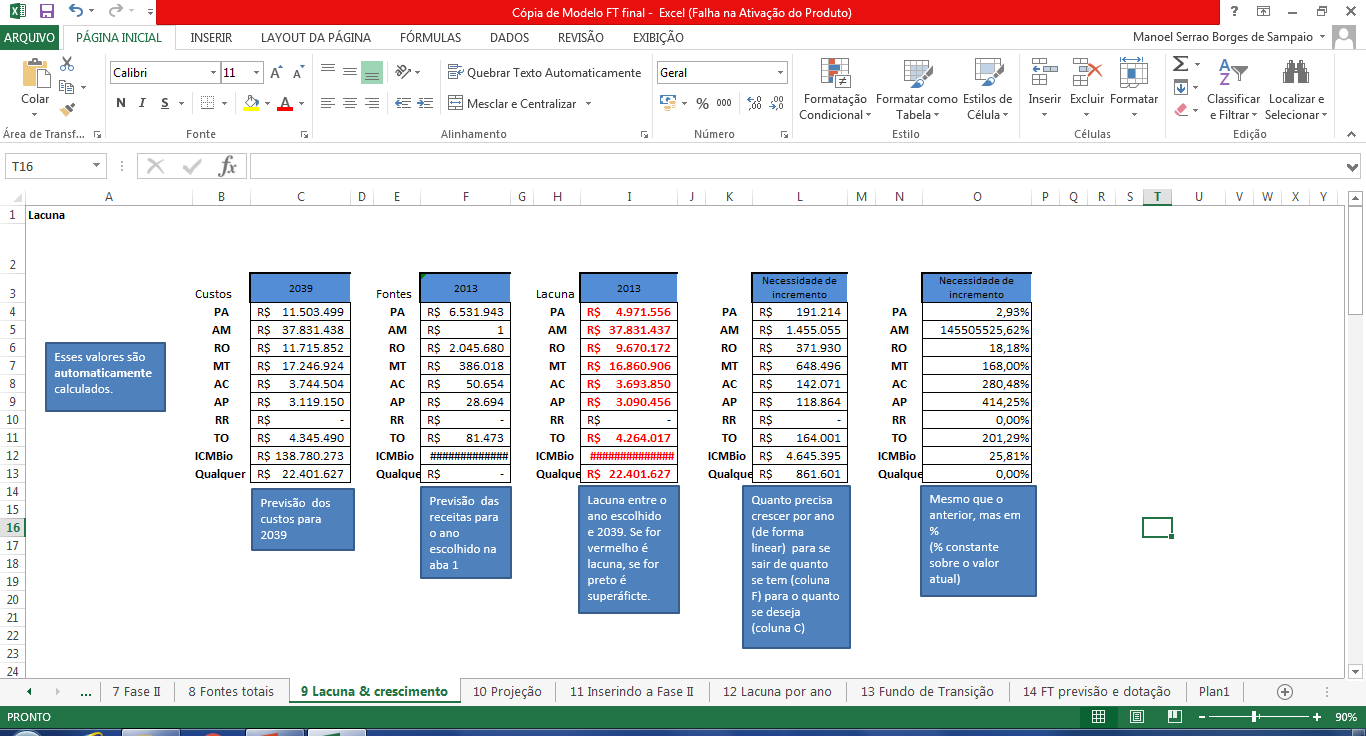This screenshot has height=736, width=1366.
Task: Open Classificar e Filtrar menu
Action: click(1233, 89)
